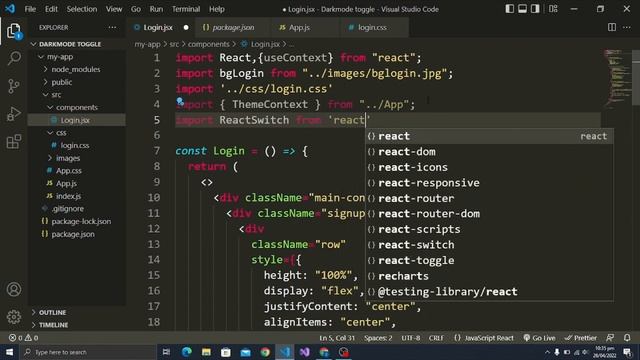Open editor more actions ellipsis
This screenshot has height=360, width=640.
click(627, 27)
